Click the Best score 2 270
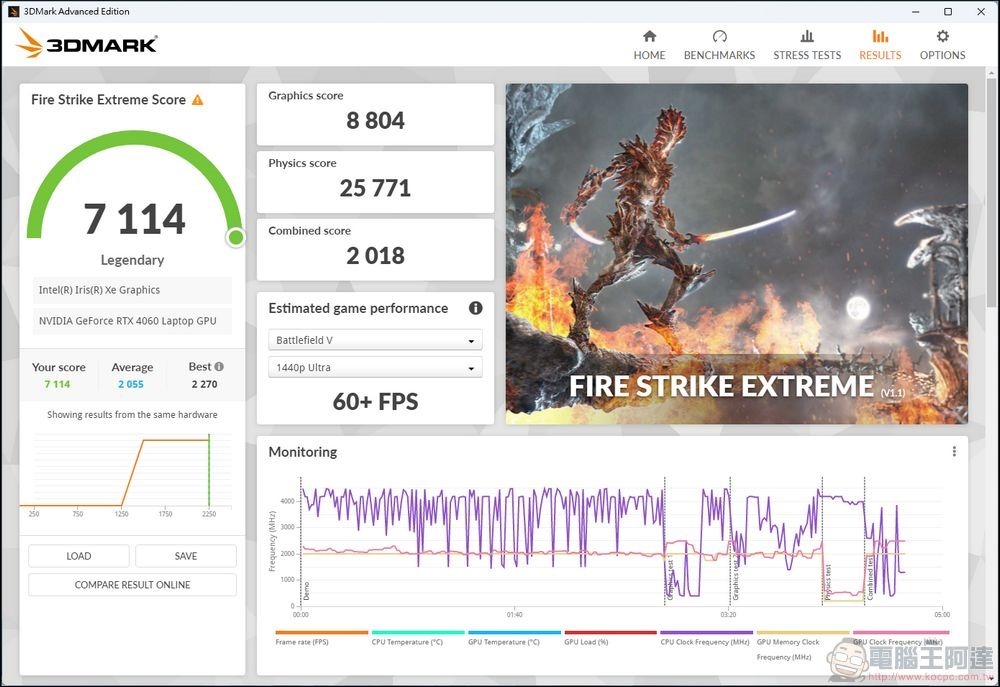The height and width of the screenshot is (687, 1000). [204, 384]
